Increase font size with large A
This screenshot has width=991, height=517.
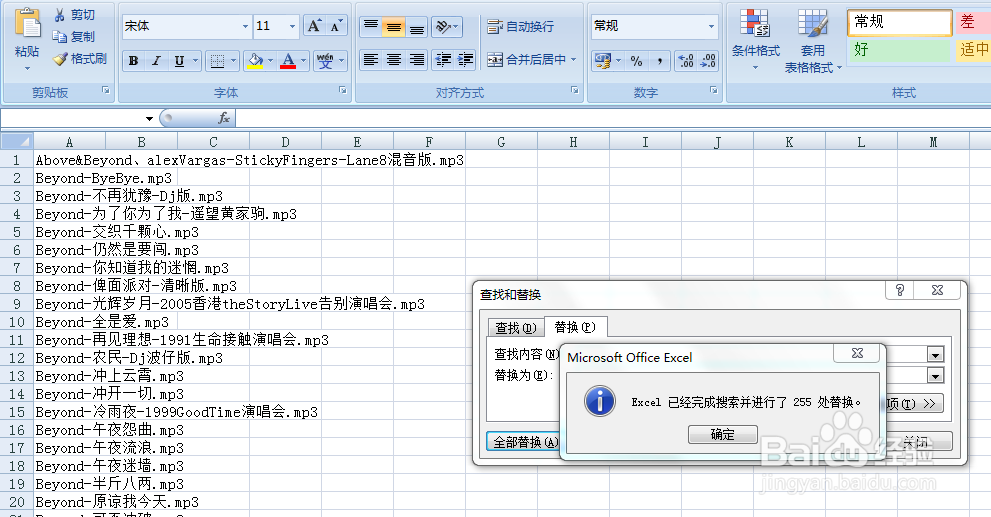[x=313, y=26]
